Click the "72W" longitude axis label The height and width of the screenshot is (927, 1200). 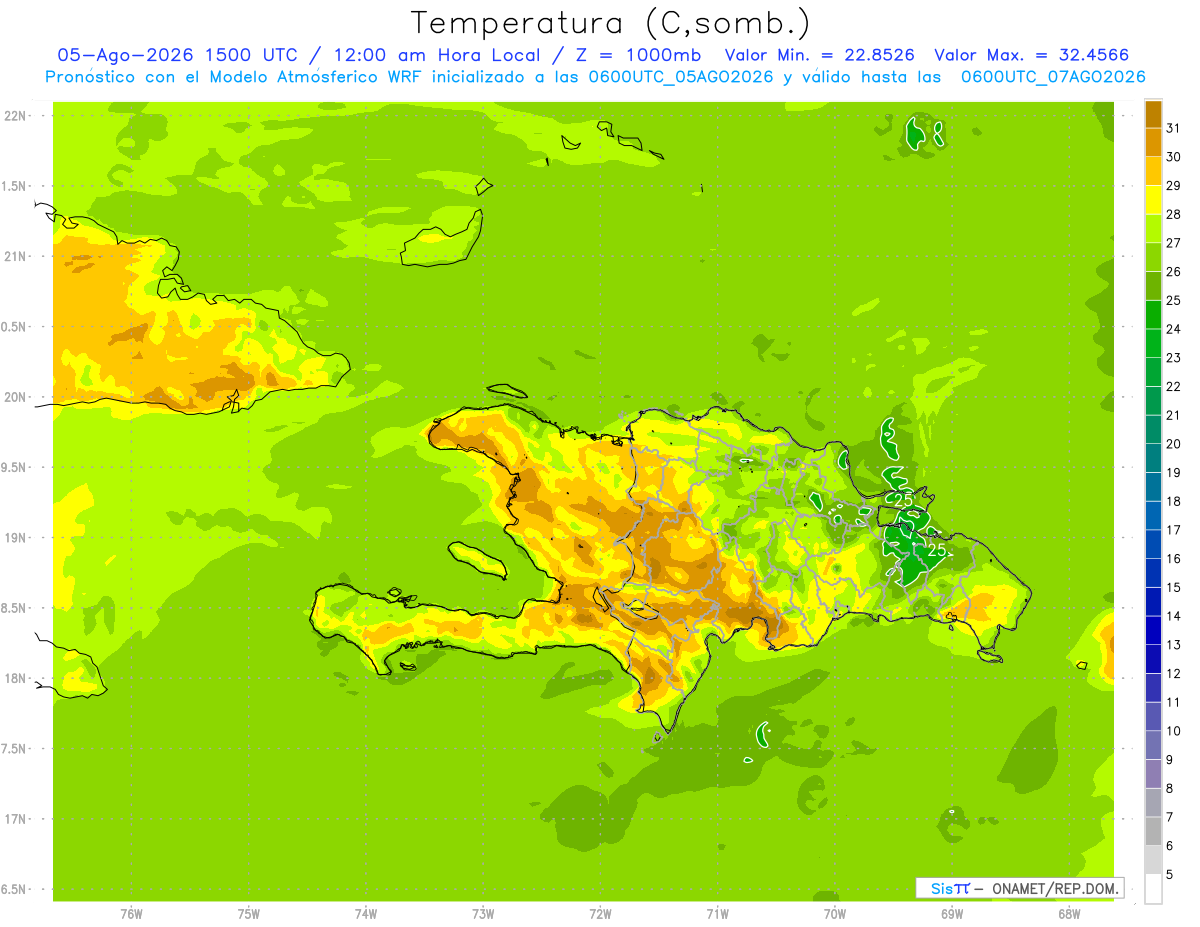(600, 913)
